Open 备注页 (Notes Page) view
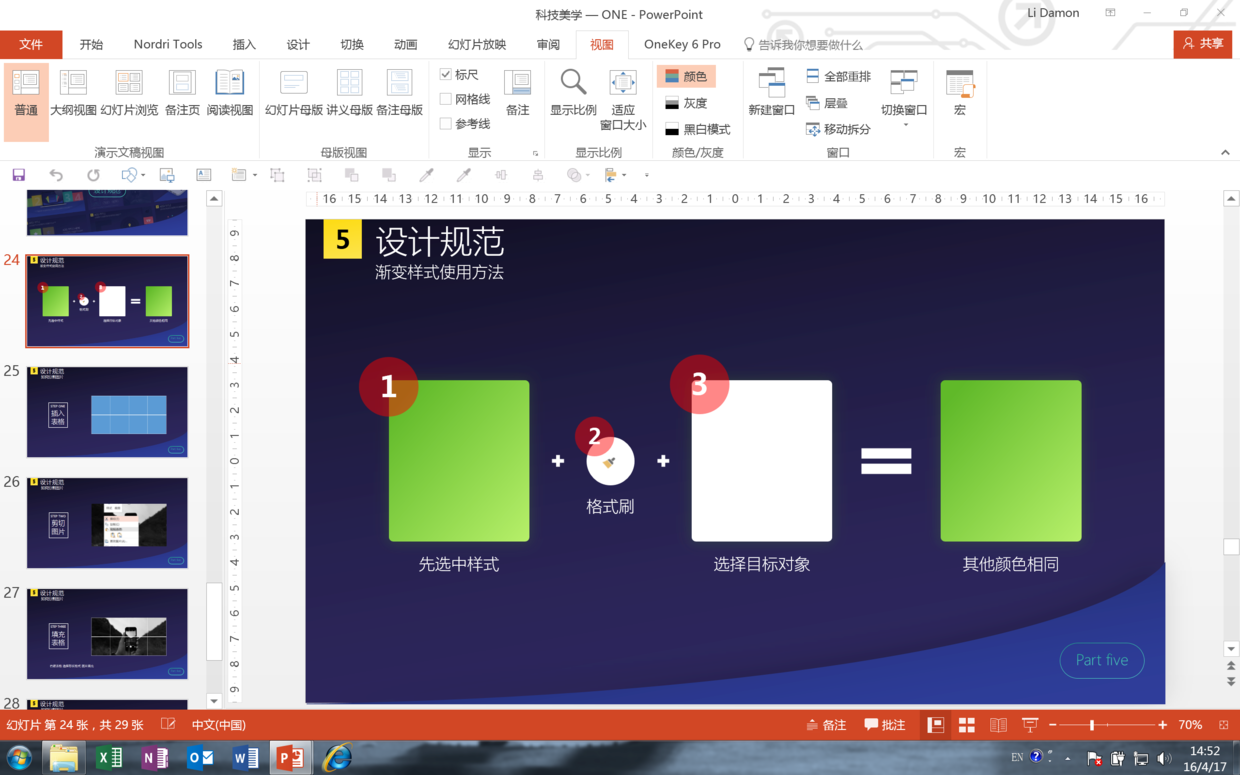Viewport: 1240px width, 775px height. tap(181, 90)
